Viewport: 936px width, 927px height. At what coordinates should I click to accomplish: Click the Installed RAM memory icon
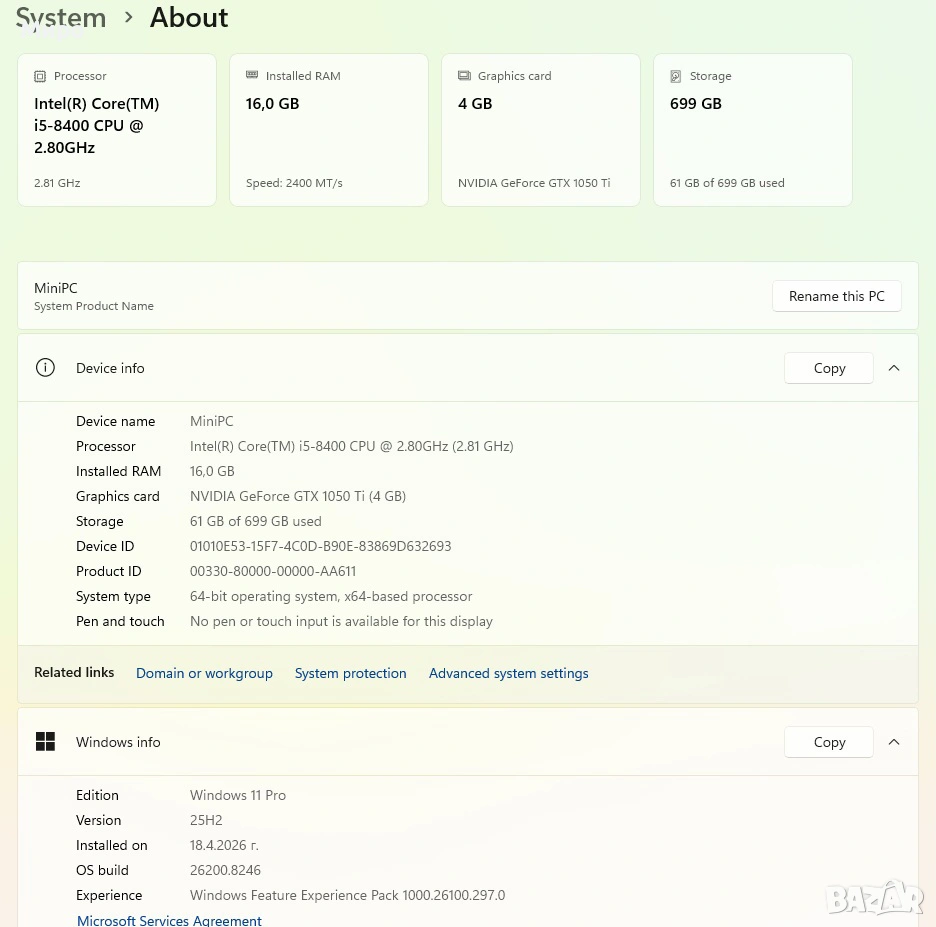252,76
